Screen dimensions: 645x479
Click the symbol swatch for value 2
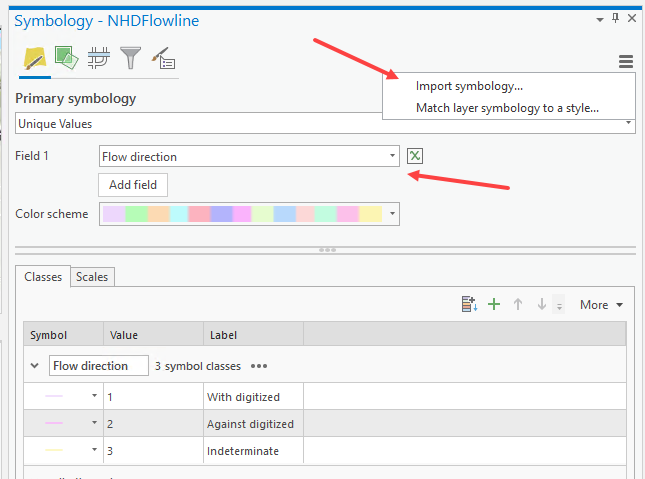54,423
